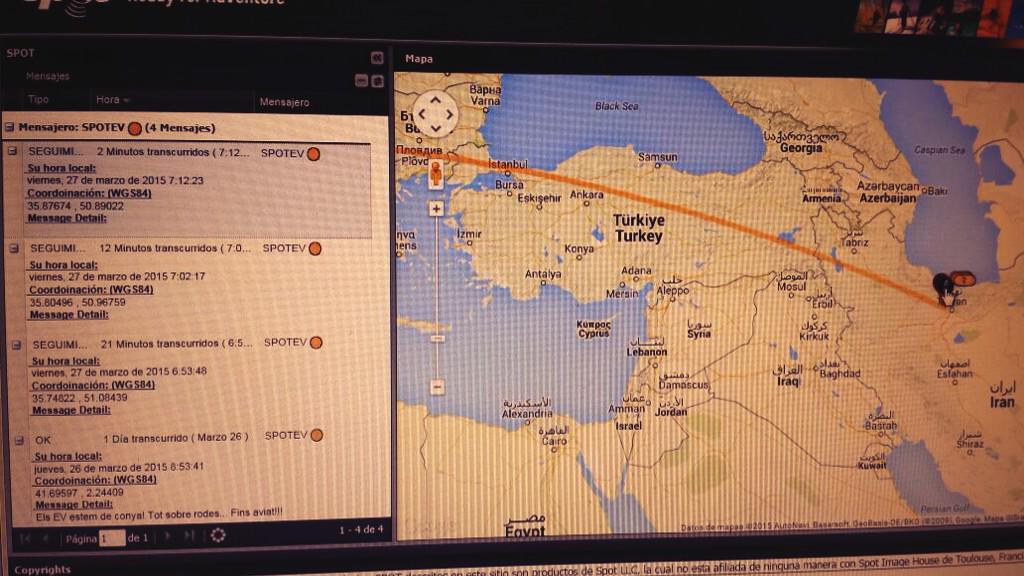This screenshot has width=1024, height=576.
Task: Refresh the message list
Action: (x=218, y=536)
